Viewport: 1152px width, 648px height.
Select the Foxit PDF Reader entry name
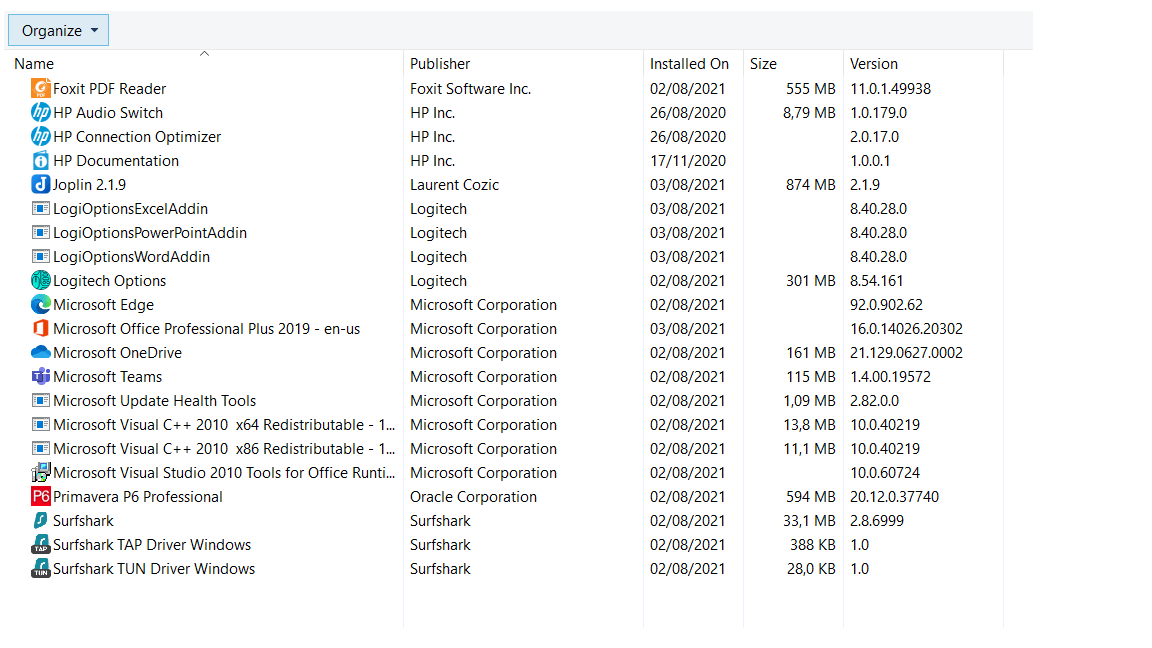pos(109,89)
